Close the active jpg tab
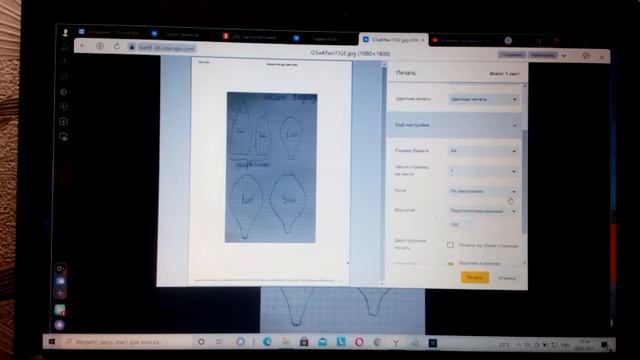 [422, 40]
